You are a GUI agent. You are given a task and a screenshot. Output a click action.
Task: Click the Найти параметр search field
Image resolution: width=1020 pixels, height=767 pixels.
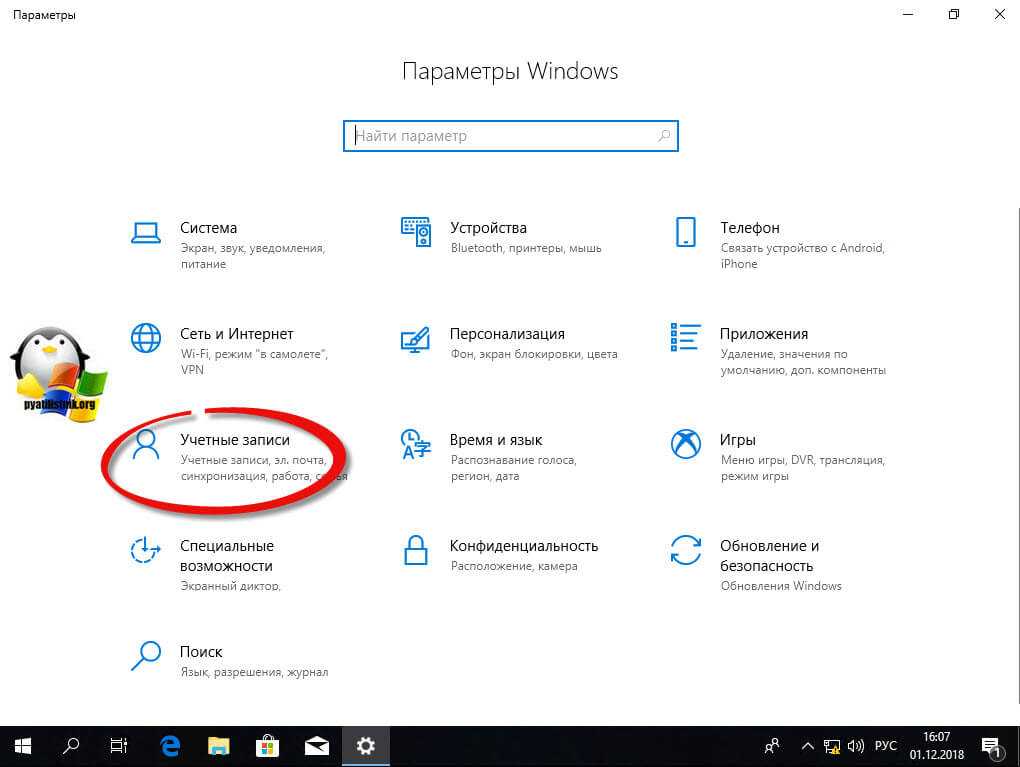pyautogui.click(x=500, y=136)
